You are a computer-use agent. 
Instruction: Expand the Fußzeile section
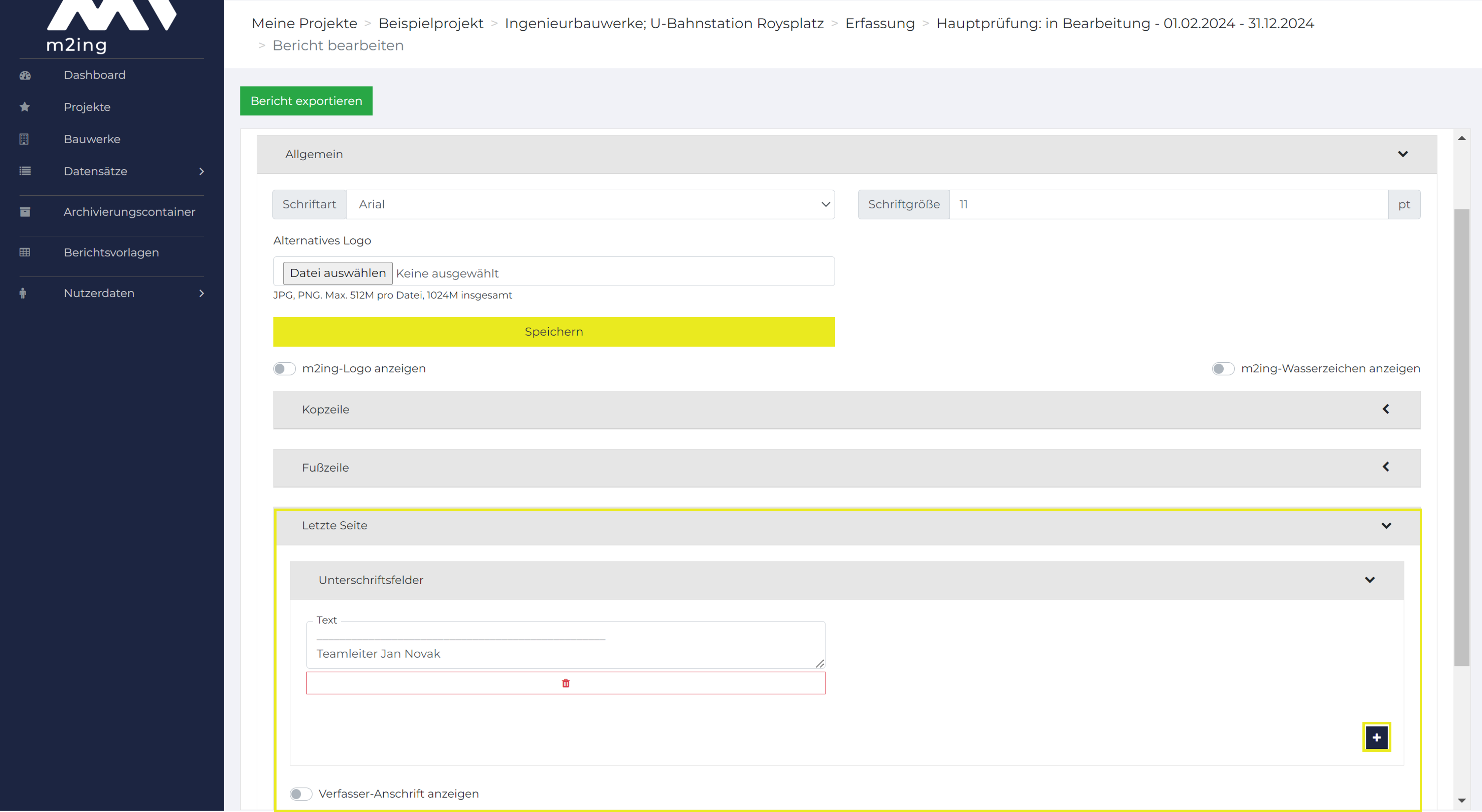pos(846,467)
